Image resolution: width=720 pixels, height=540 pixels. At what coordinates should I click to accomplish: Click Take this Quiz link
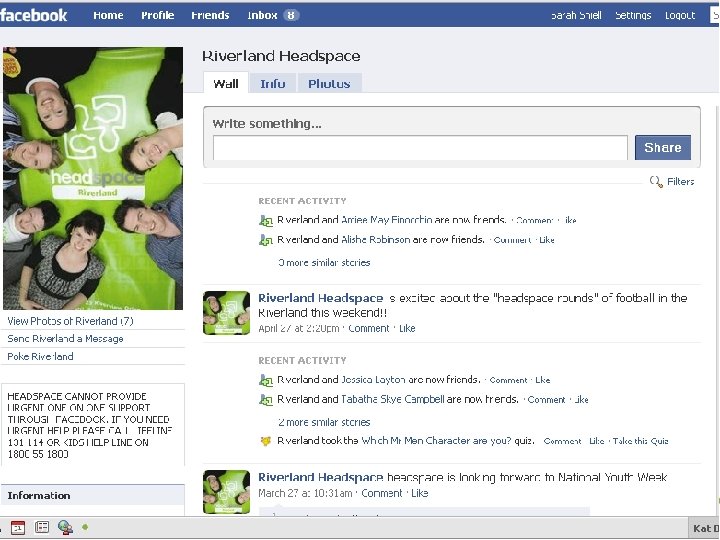coord(641,441)
